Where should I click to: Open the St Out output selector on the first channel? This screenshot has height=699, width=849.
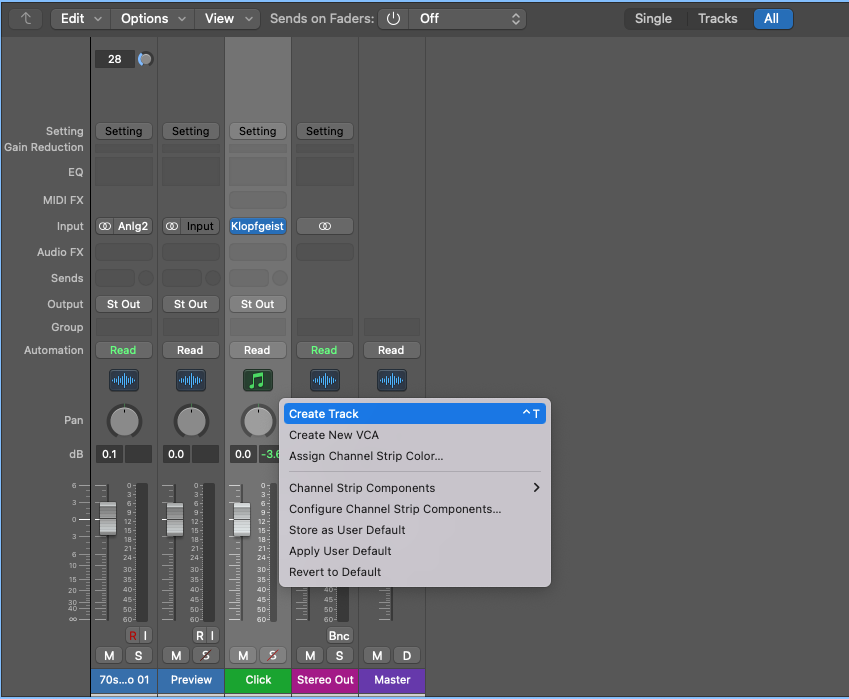tap(123, 303)
